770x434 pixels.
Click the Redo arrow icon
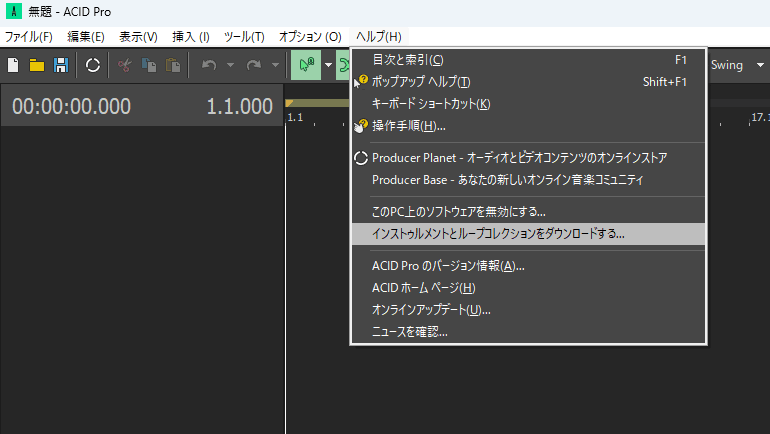(253, 65)
